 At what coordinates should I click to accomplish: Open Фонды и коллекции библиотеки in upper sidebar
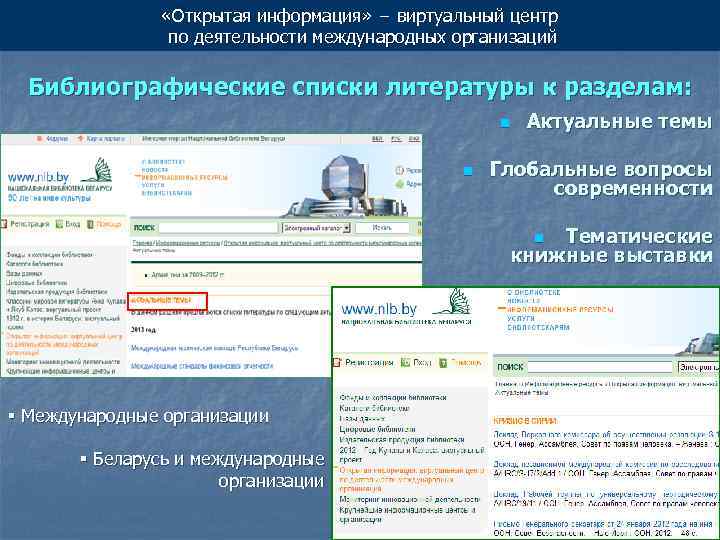pos(50,255)
